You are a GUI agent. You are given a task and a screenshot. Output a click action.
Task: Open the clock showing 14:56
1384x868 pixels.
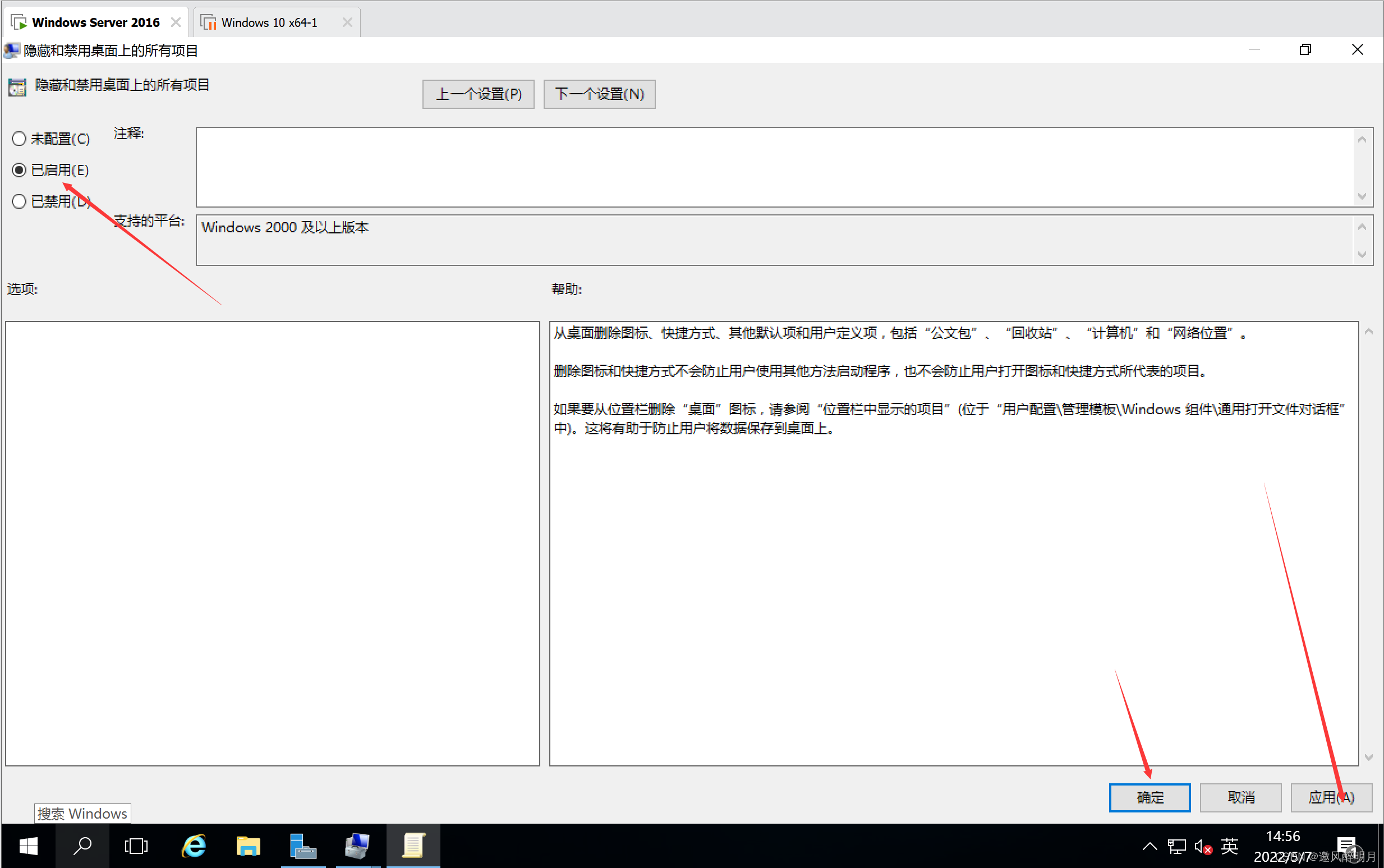pos(1282,846)
